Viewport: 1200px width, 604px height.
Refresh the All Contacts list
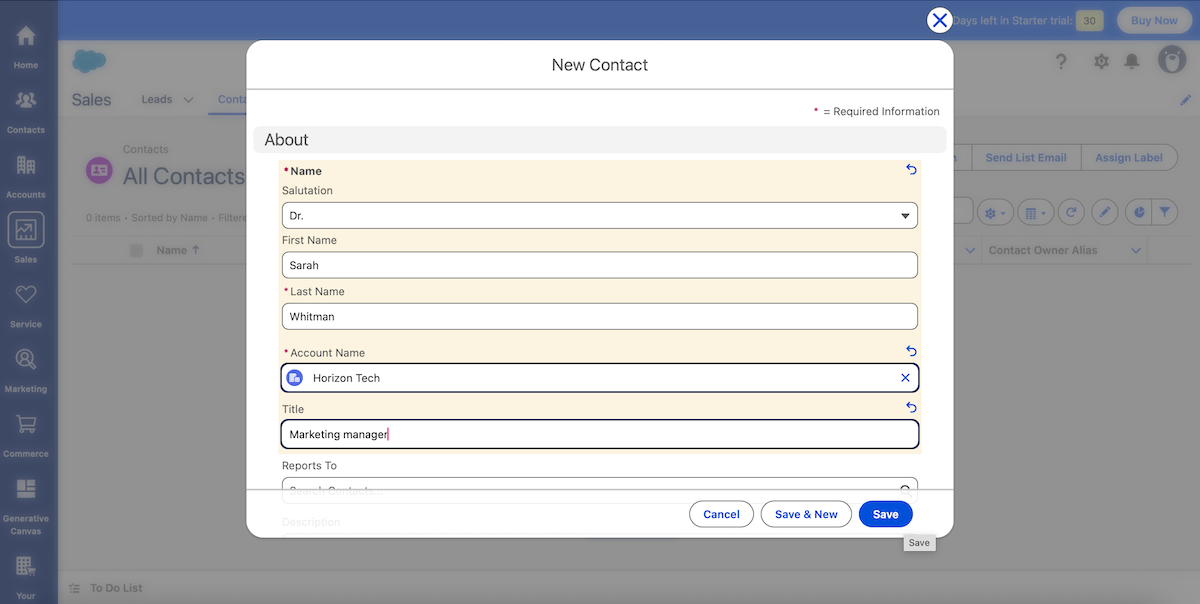[1071, 212]
